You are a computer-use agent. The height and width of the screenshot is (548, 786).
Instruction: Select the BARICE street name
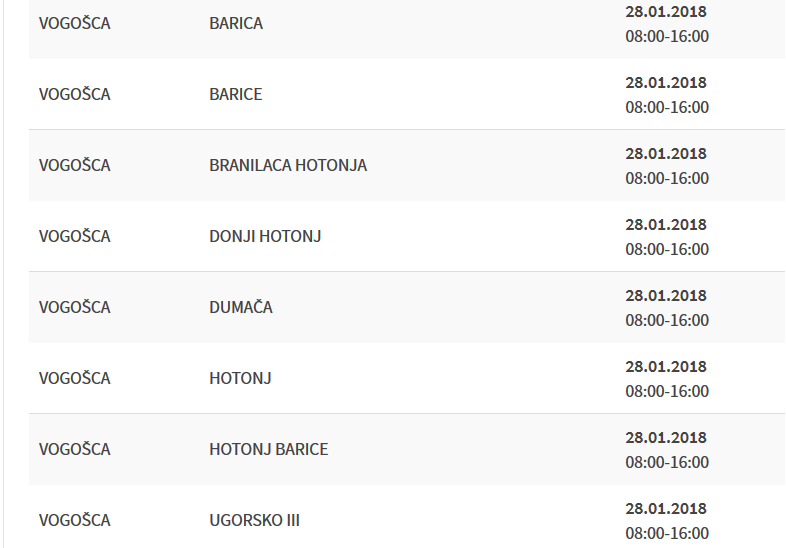coord(236,94)
